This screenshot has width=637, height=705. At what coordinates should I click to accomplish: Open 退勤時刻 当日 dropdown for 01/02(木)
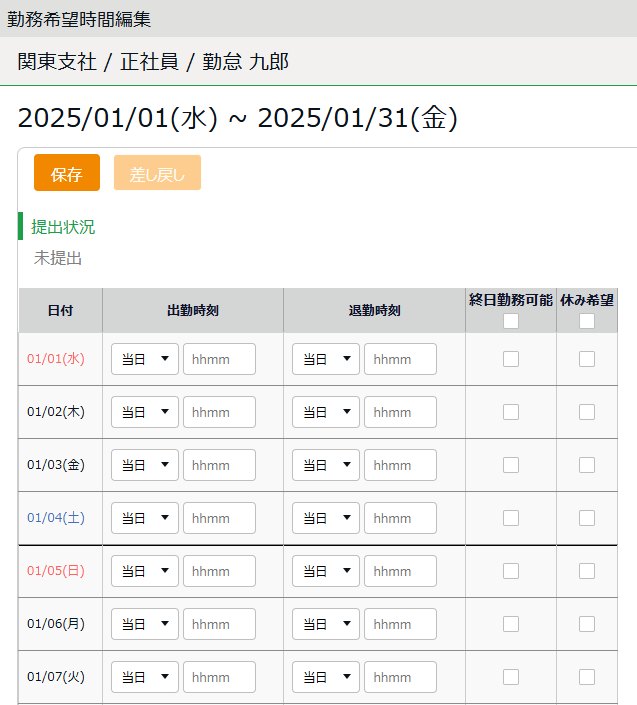326,412
